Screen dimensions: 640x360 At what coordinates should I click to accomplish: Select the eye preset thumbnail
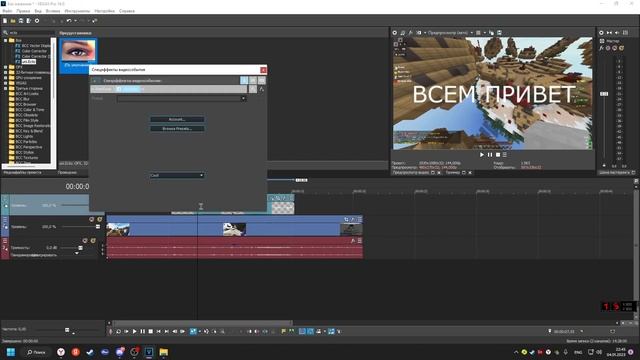tap(78, 51)
